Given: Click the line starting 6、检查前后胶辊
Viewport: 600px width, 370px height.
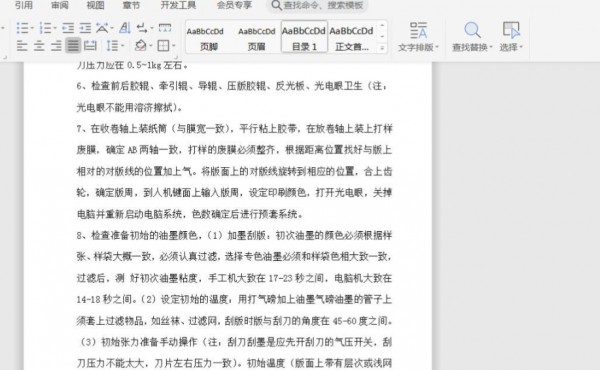Looking at the screenshot, I should (x=233, y=86).
